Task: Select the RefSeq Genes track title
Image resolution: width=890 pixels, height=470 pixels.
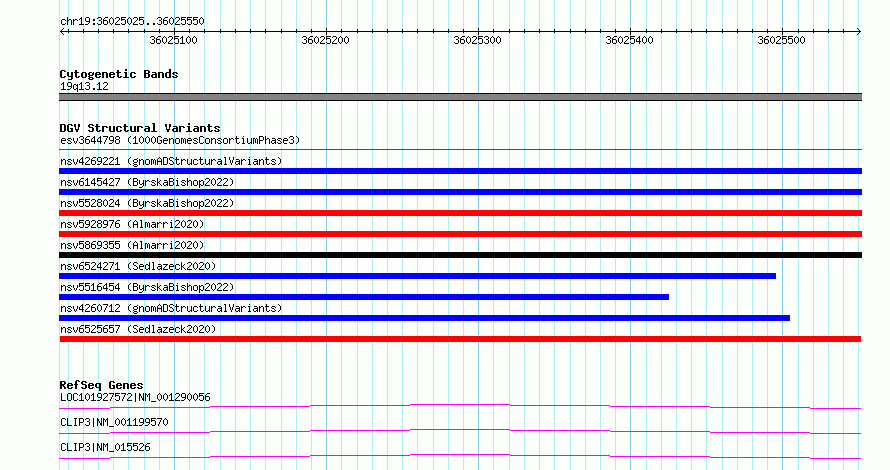Action: coord(101,385)
